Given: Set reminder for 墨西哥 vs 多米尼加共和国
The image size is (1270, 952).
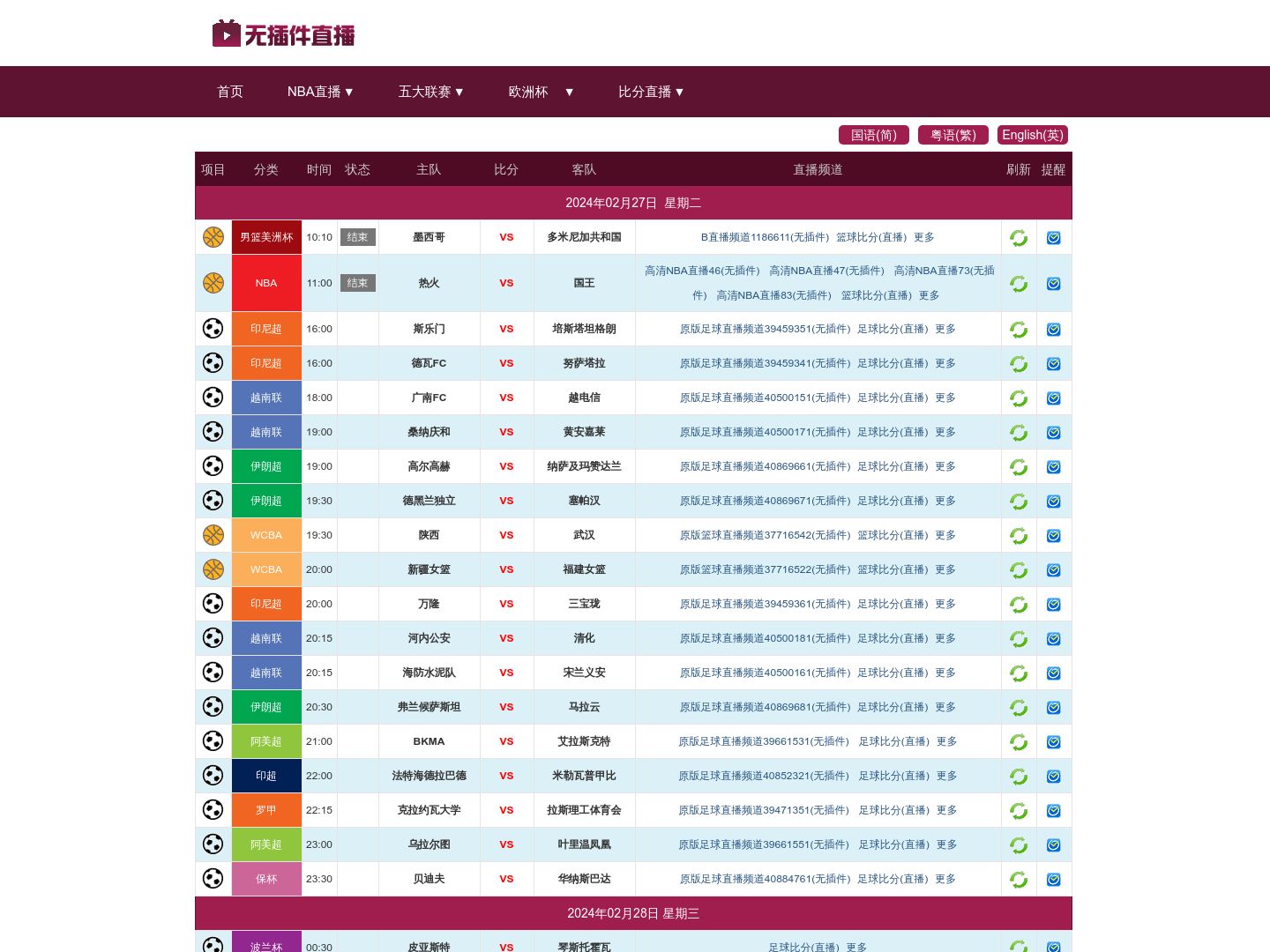Looking at the screenshot, I should [1054, 238].
